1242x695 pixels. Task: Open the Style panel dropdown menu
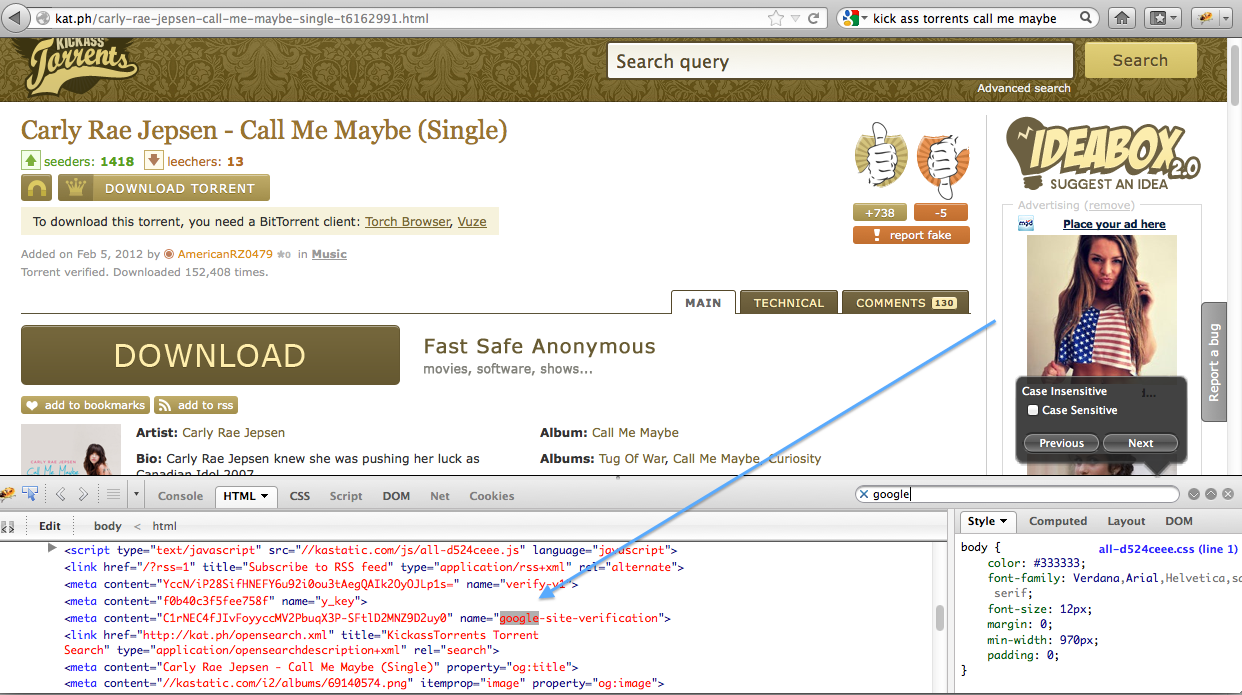click(x=1003, y=522)
